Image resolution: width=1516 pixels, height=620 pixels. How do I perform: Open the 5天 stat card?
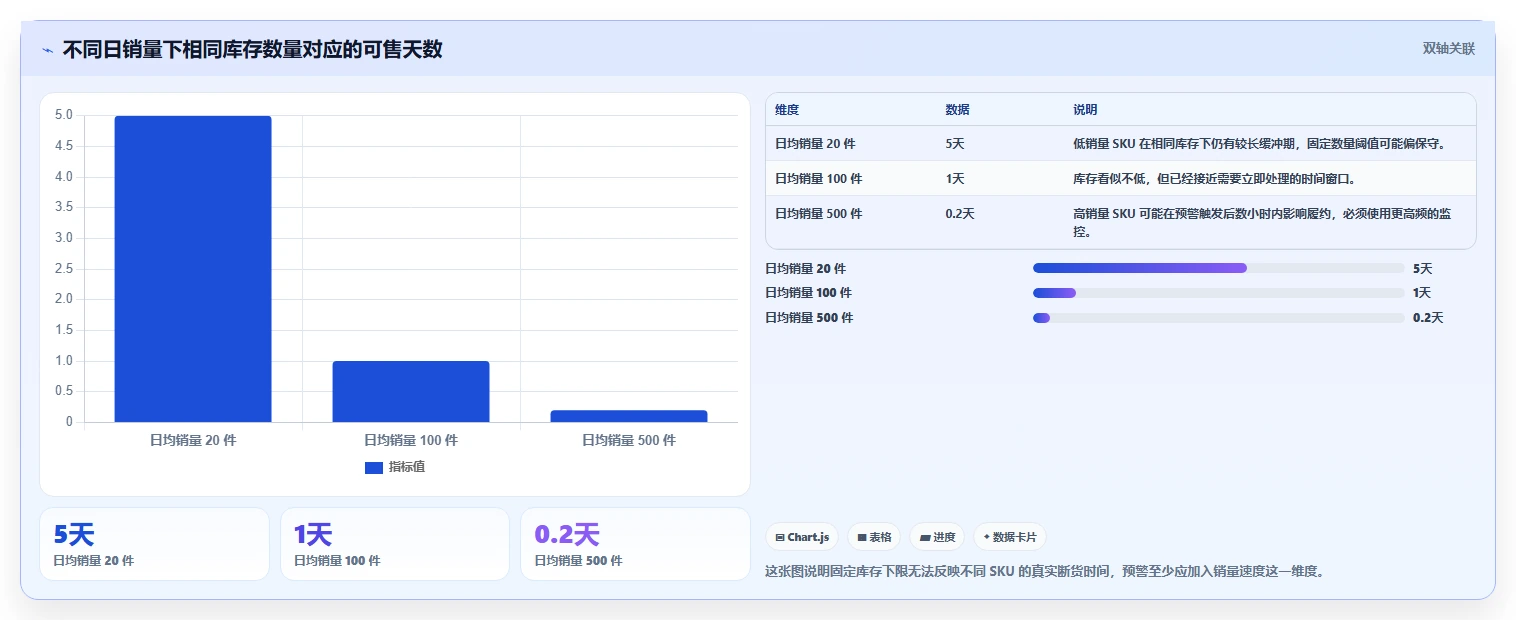[154, 544]
